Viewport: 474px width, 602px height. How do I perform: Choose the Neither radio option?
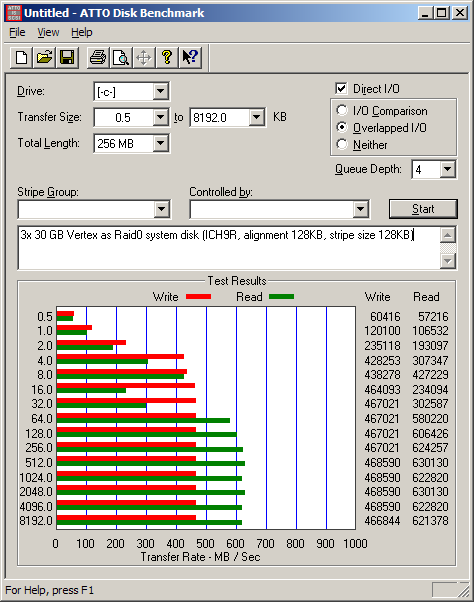click(342, 144)
